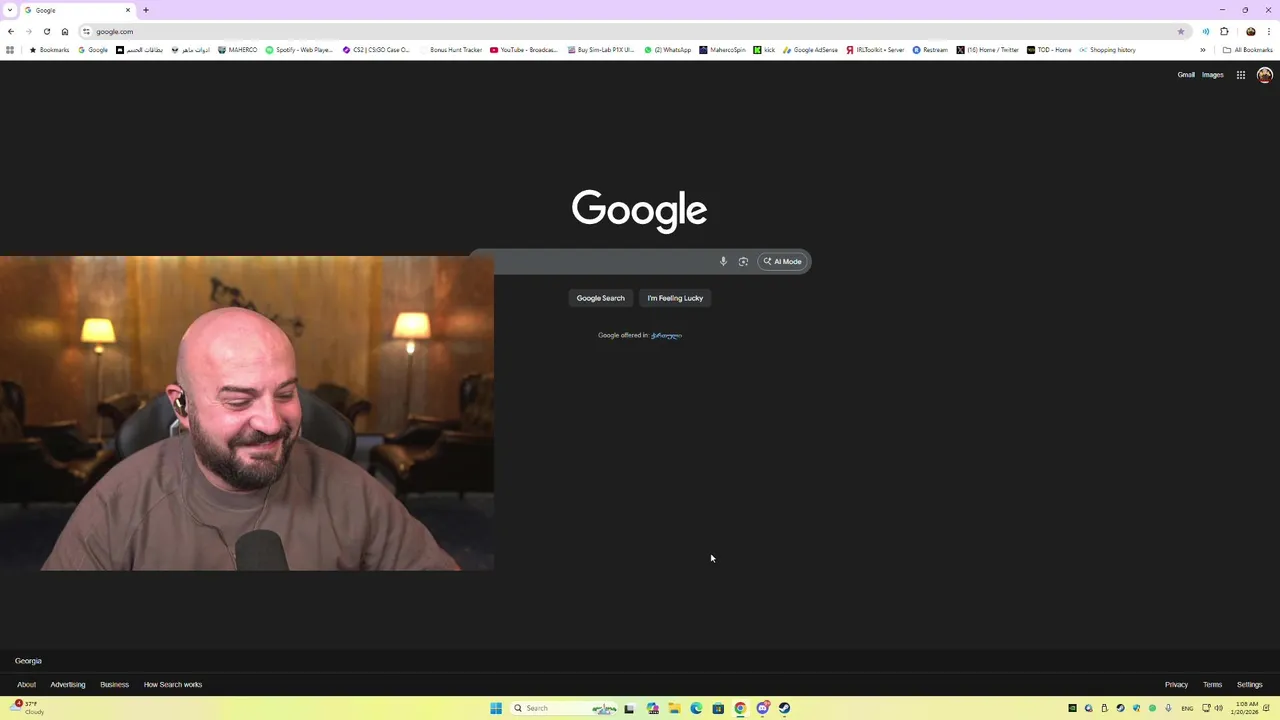Open the Bookmarks star bookmark
Image resolution: width=1280 pixels, height=720 pixels.
pyautogui.click(x=50, y=50)
